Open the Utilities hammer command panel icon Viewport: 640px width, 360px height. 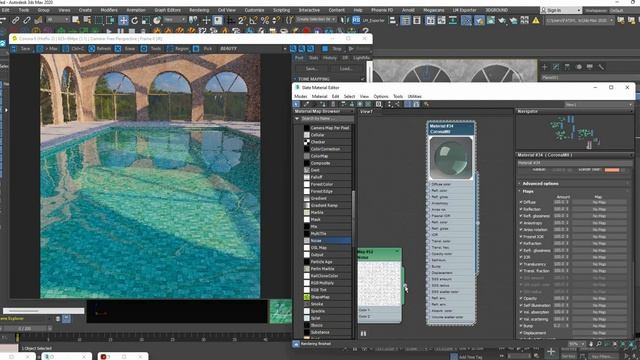[601, 67]
